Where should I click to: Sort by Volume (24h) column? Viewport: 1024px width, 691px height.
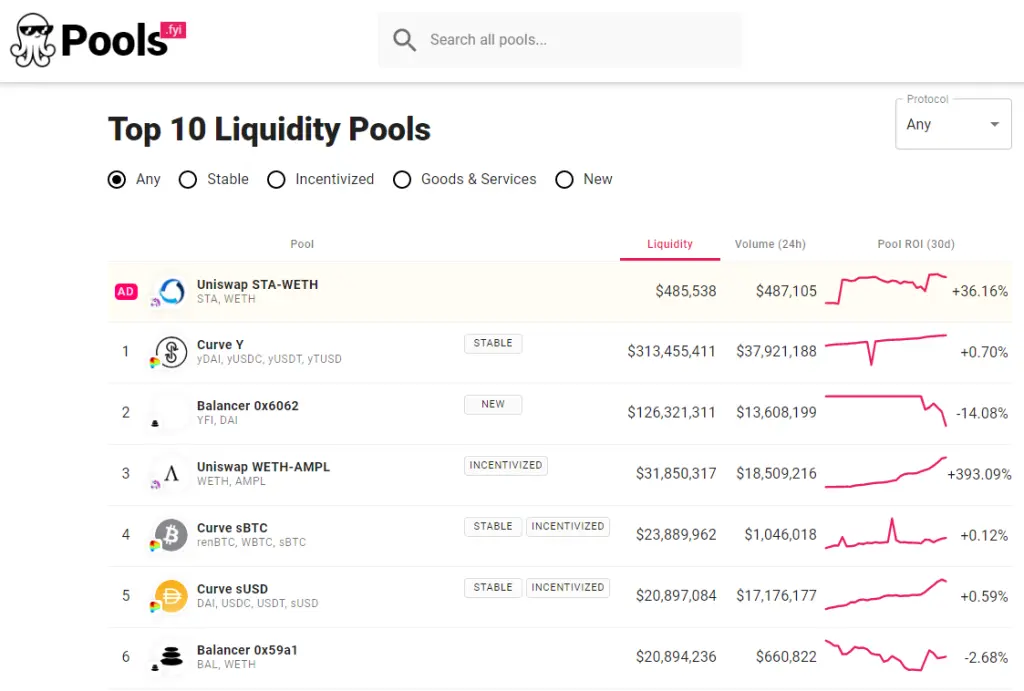click(x=770, y=244)
